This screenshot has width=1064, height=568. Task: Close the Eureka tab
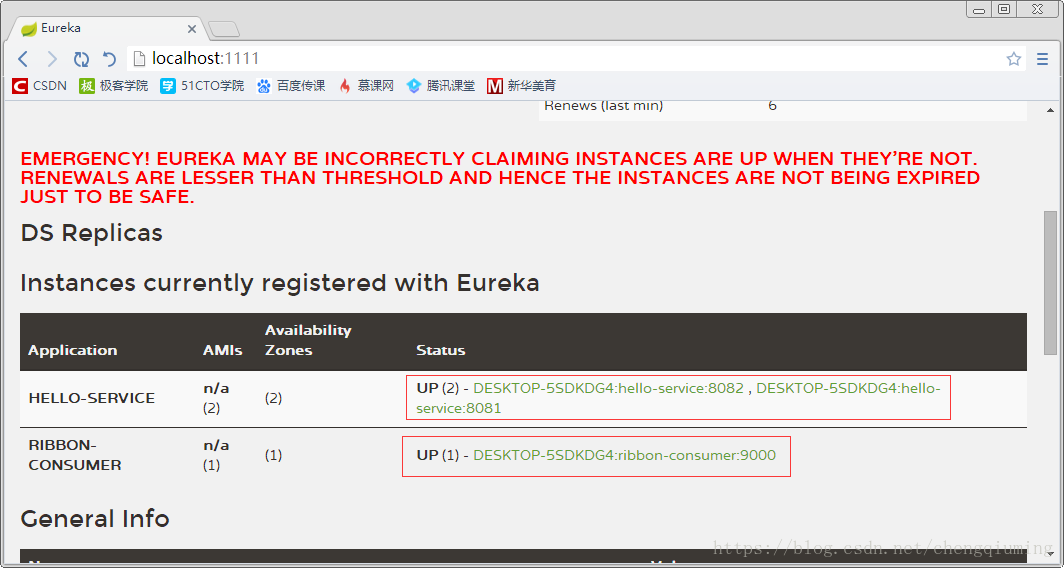click(x=192, y=29)
